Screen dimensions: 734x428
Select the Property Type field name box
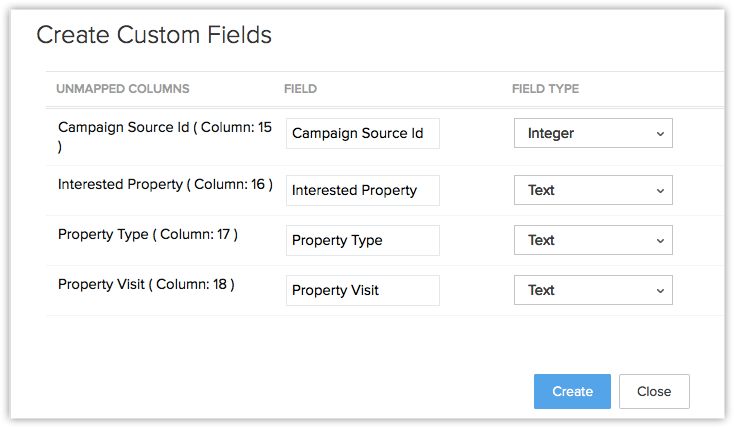(x=362, y=240)
